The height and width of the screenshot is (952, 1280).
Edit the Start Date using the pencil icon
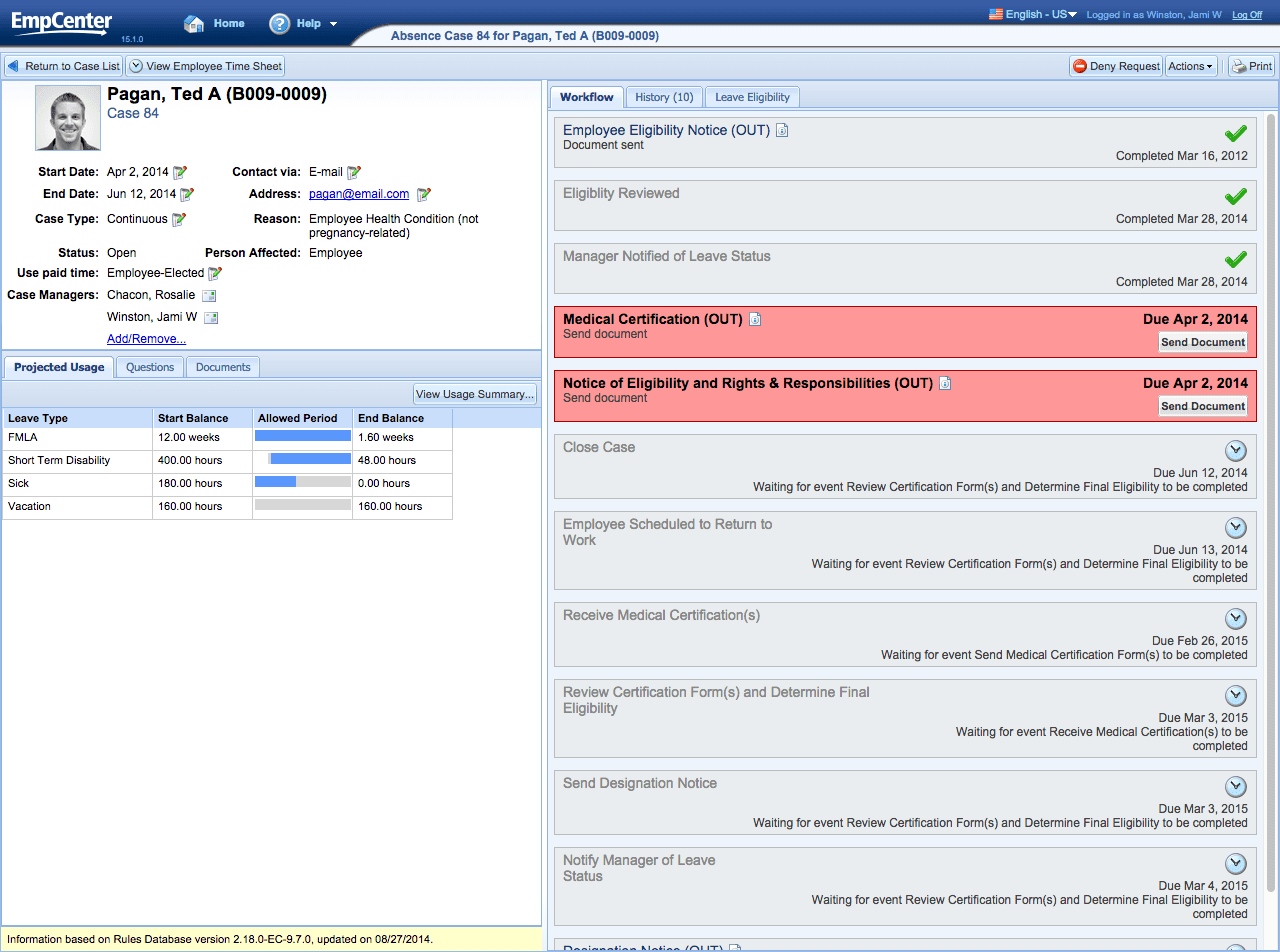[178, 171]
